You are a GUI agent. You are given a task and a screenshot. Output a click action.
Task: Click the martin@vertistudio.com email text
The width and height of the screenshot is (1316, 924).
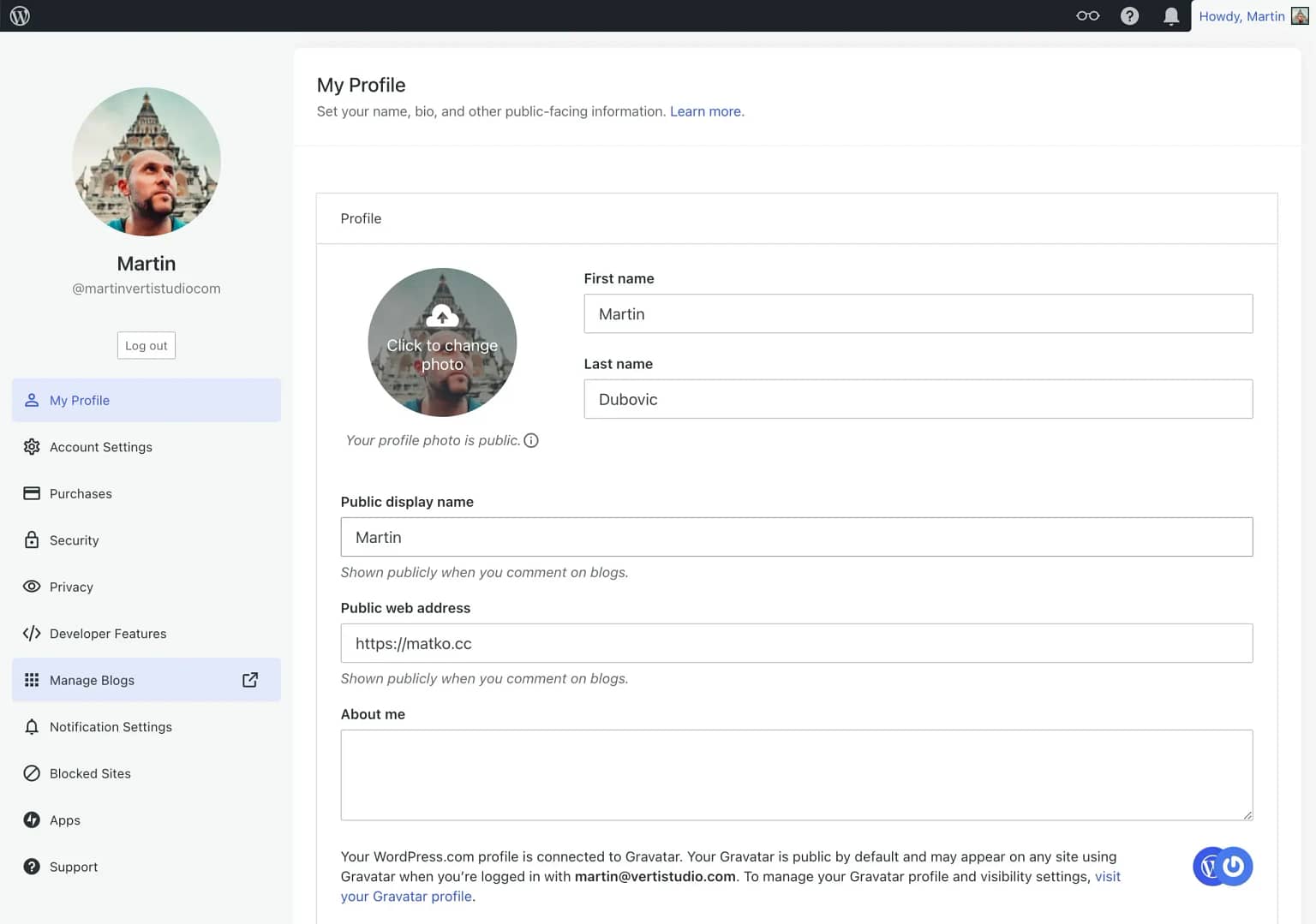tap(655, 876)
